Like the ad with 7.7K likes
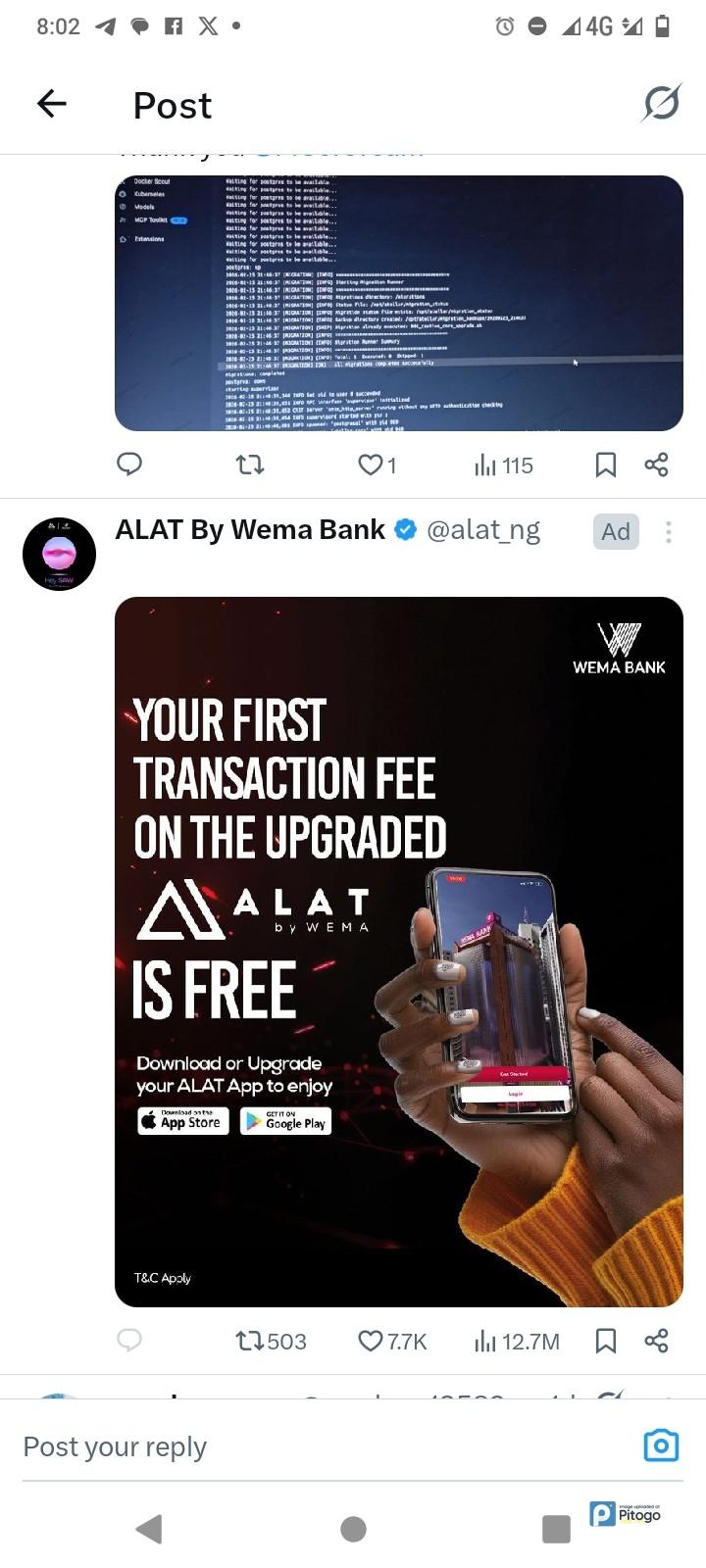The width and height of the screenshot is (706, 1568). tap(392, 1341)
